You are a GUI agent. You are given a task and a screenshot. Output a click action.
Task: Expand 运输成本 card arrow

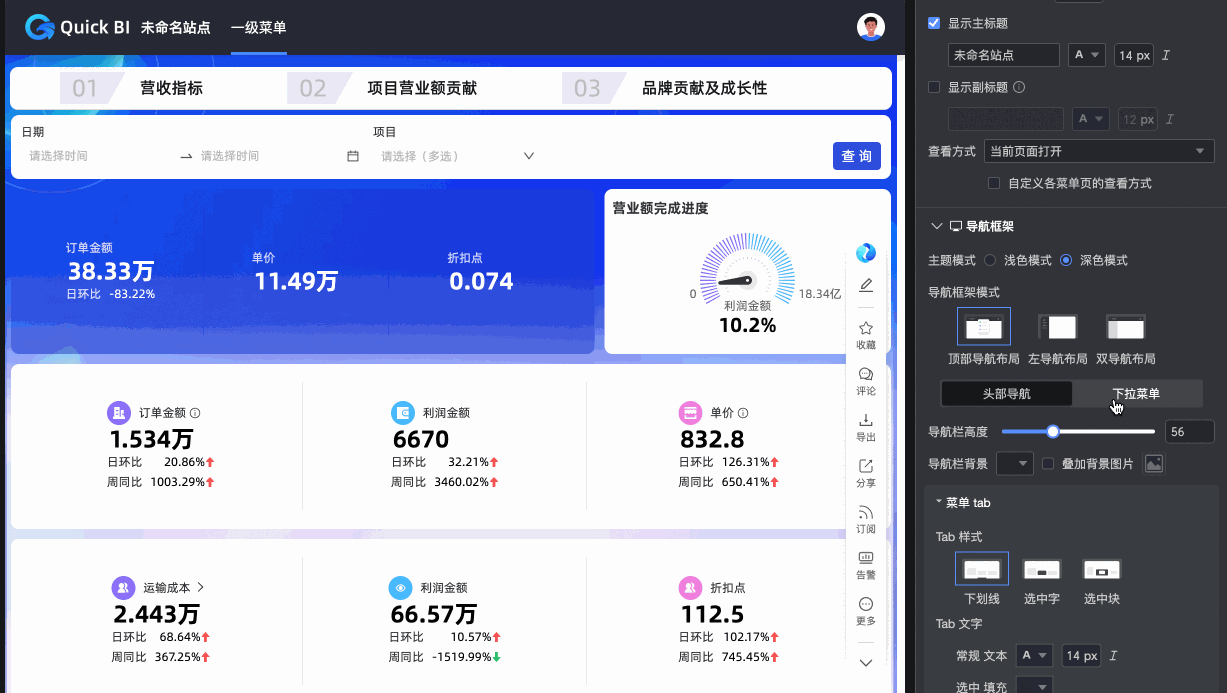(200, 587)
